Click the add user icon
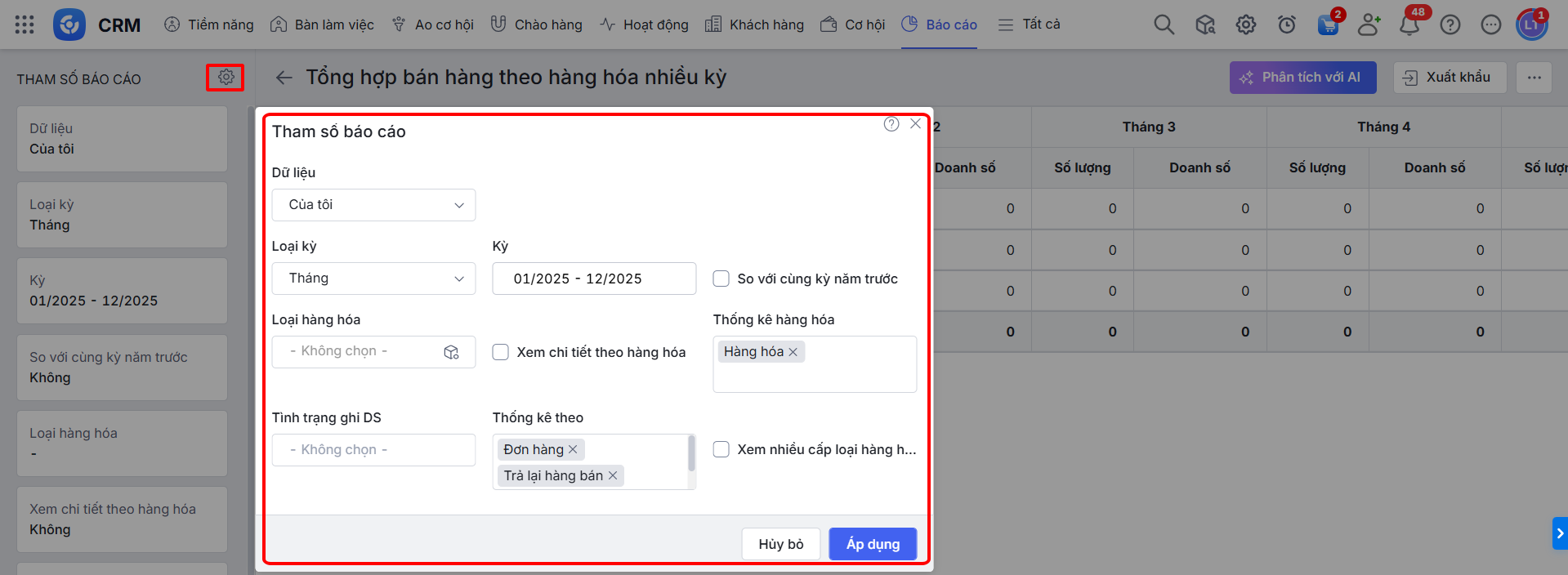 (x=1368, y=25)
